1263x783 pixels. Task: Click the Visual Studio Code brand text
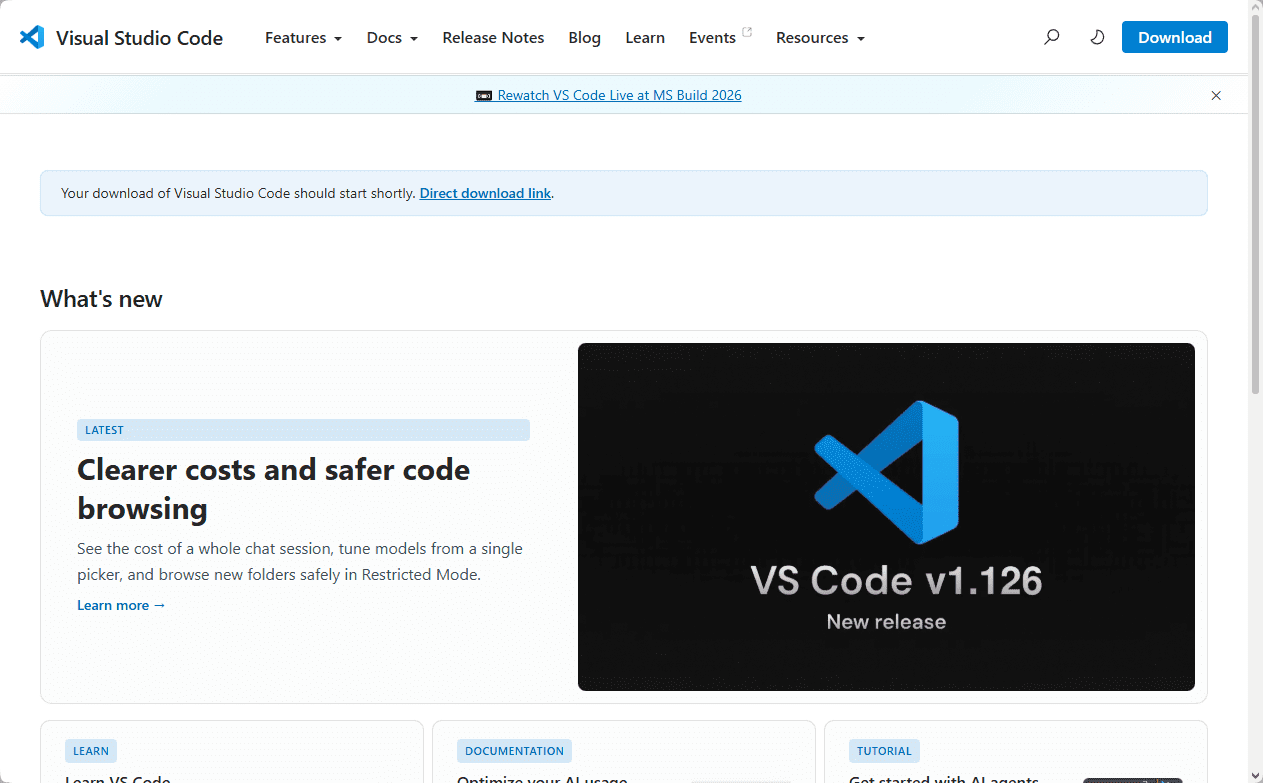139,38
